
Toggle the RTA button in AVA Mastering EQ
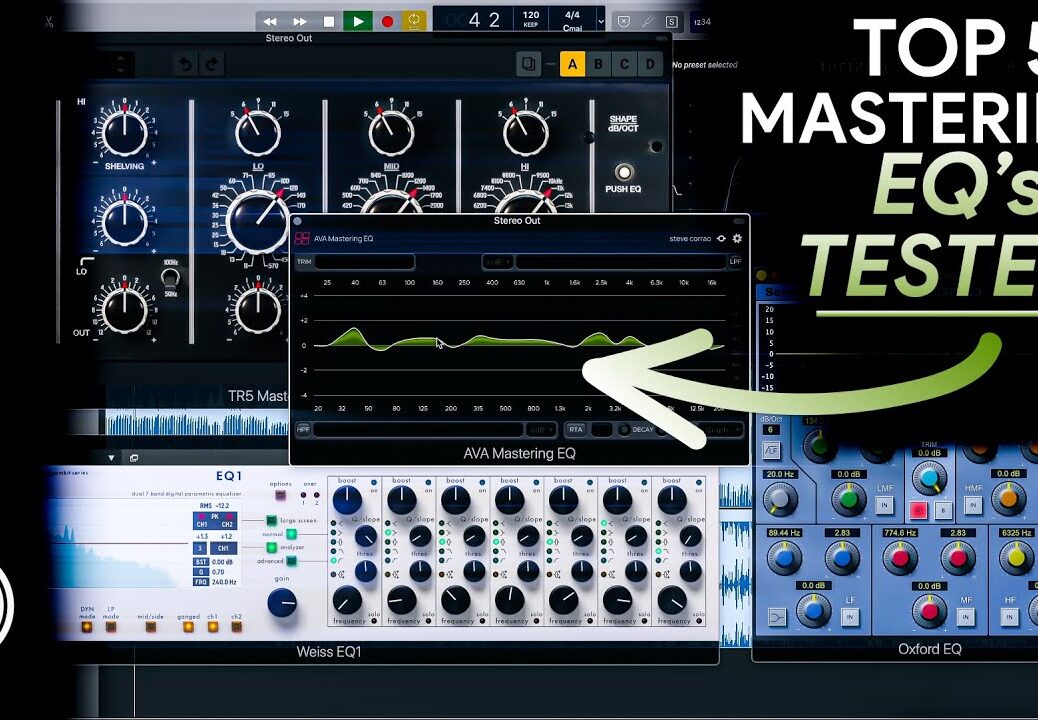point(576,429)
